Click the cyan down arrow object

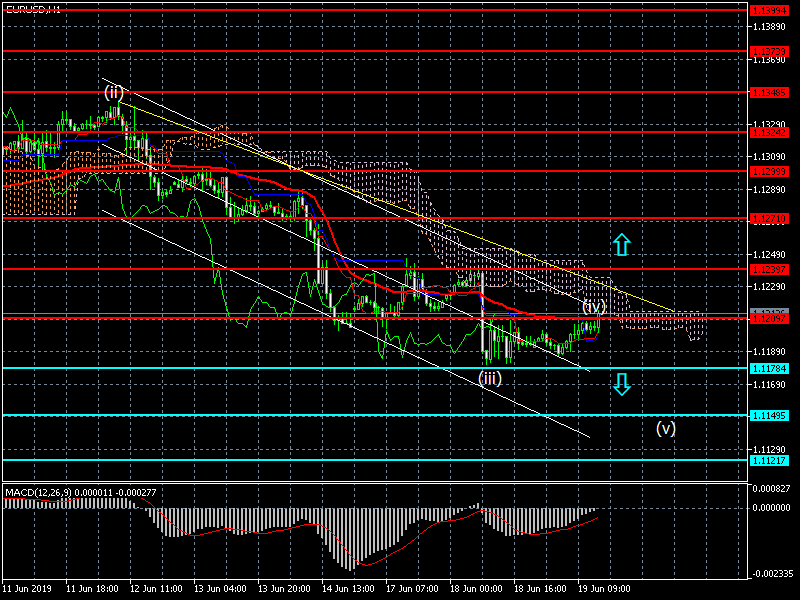coord(621,384)
